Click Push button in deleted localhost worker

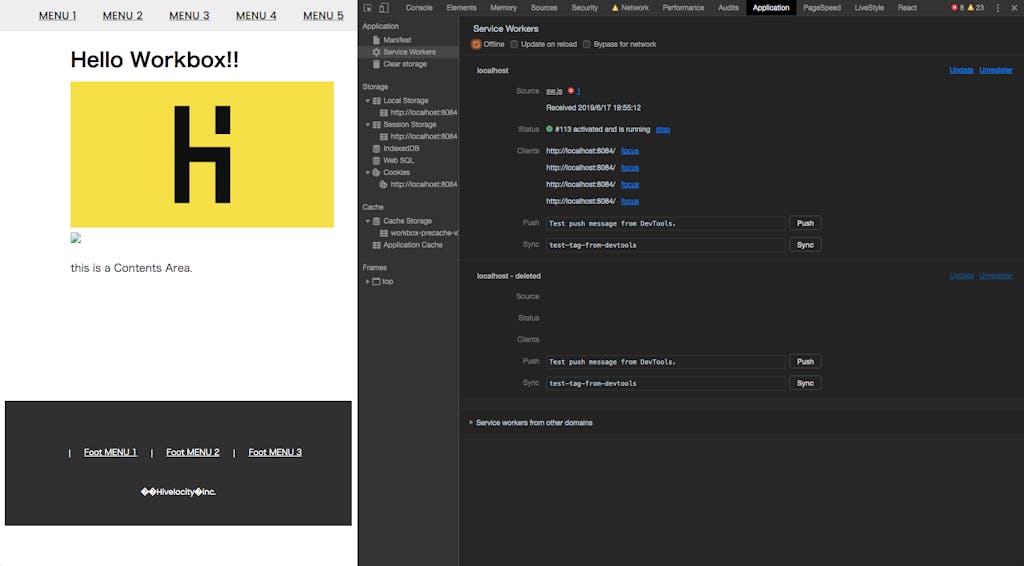805,362
